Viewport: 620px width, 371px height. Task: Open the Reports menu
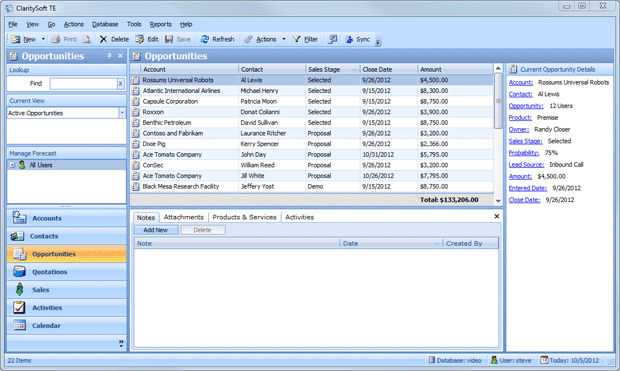(x=160, y=24)
